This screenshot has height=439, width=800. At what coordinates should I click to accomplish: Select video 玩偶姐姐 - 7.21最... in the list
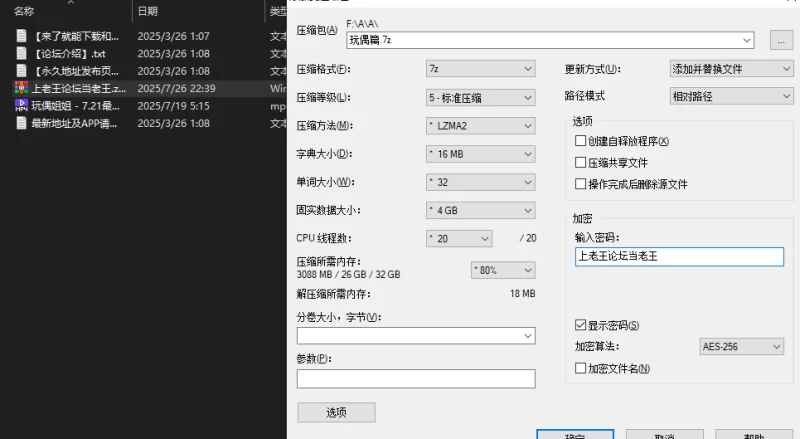[x=76, y=106]
